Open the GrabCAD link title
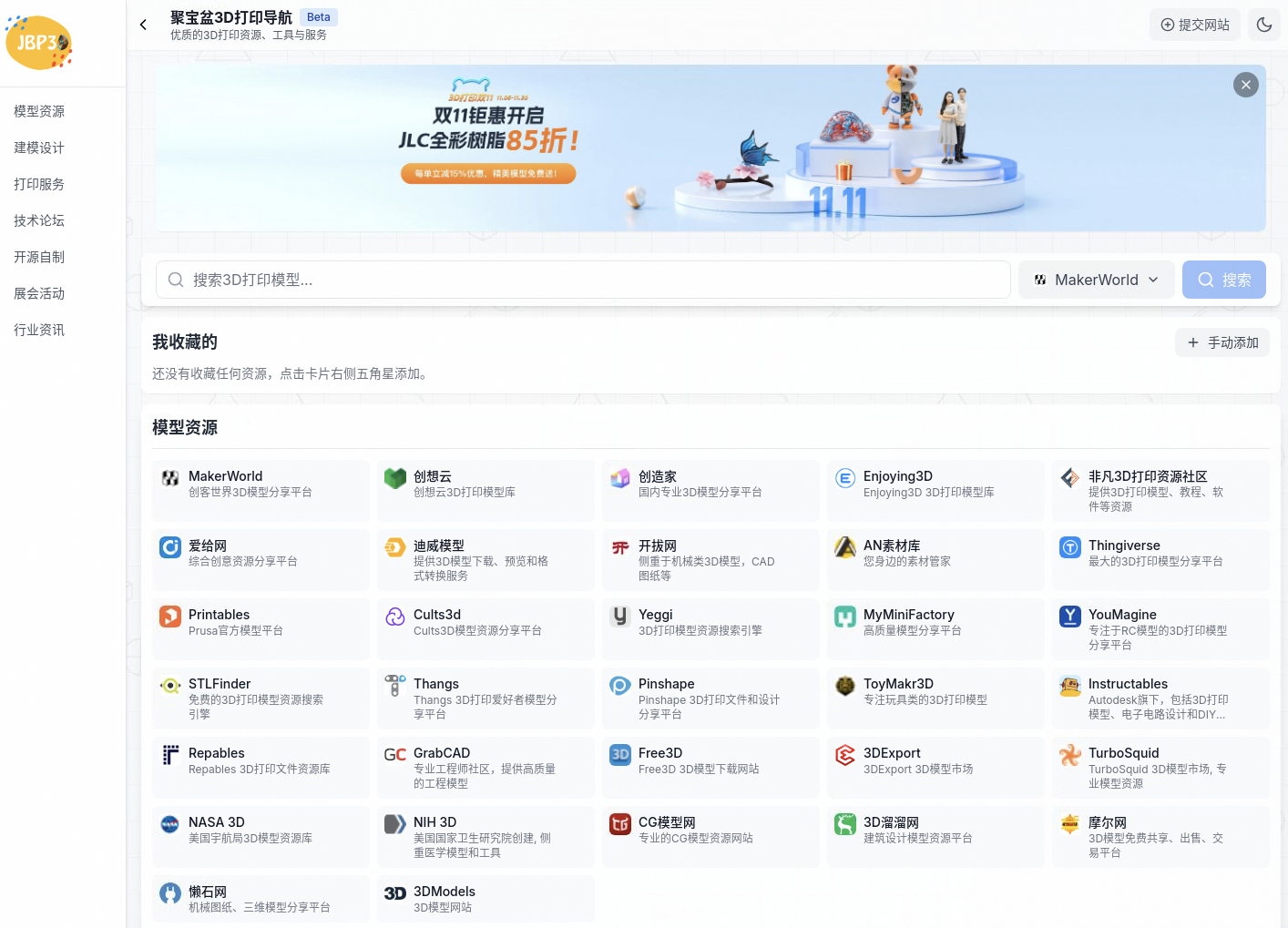Image resolution: width=1288 pixels, height=928 pixels. 442,753
